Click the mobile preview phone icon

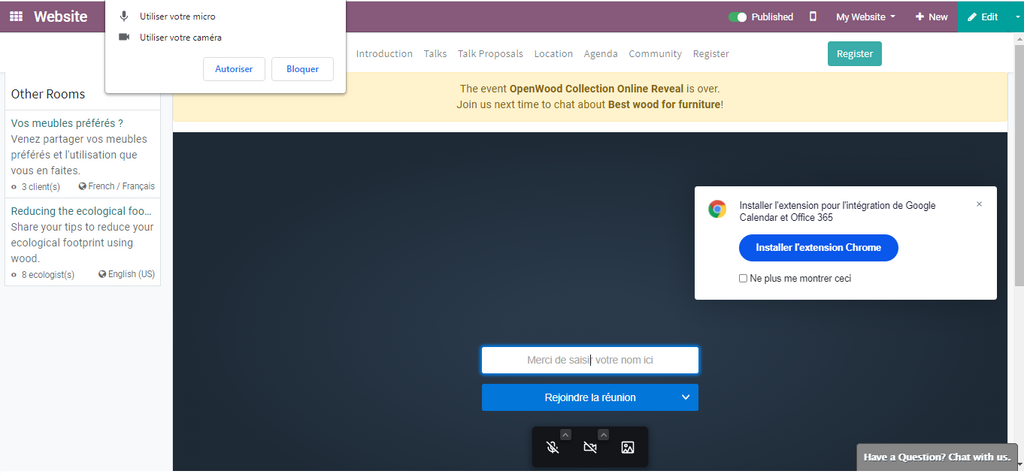coord(813,17)
